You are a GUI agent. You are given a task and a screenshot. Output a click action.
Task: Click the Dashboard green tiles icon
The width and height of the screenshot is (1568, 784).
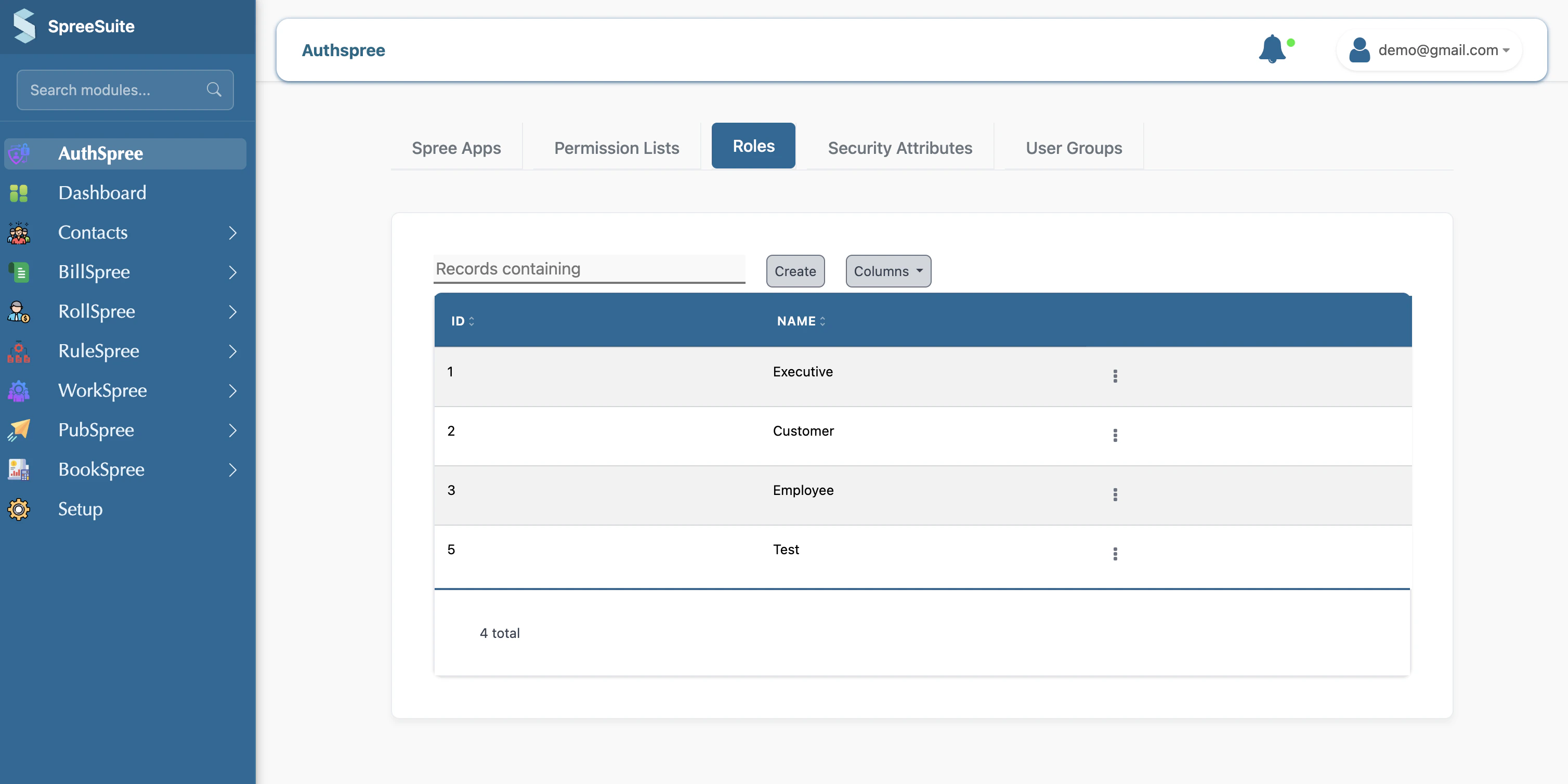[19, 193]
